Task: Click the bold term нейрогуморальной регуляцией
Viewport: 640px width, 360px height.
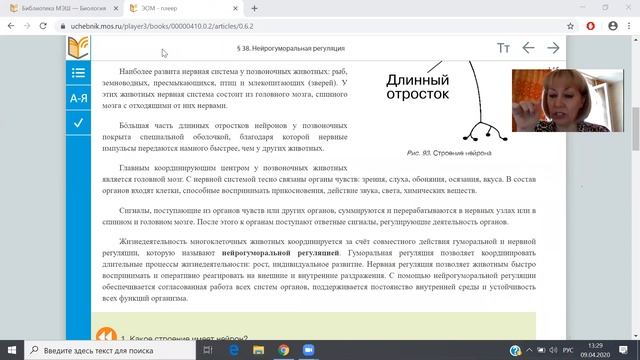Action: [x=280, y=253]
